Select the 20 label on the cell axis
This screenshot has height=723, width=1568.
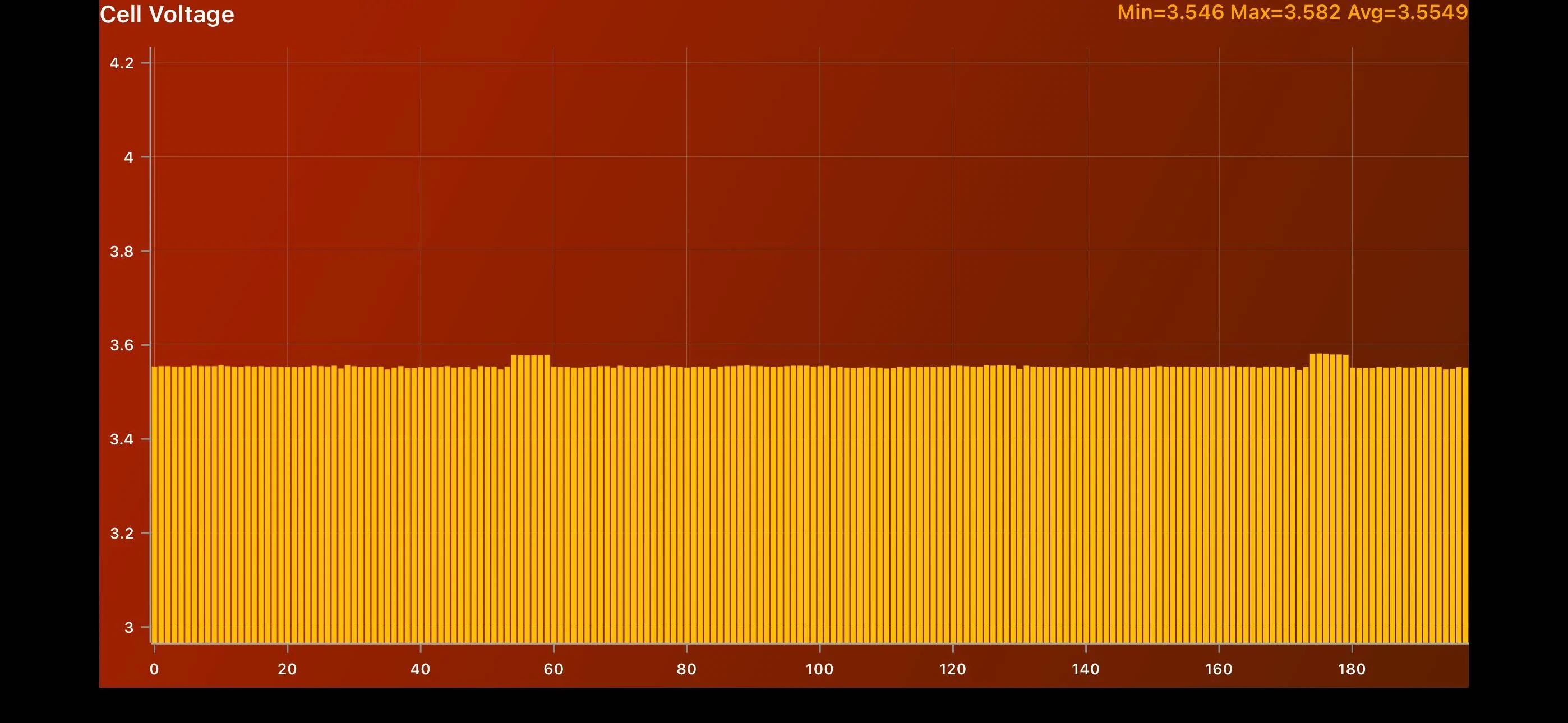(287, 669)
